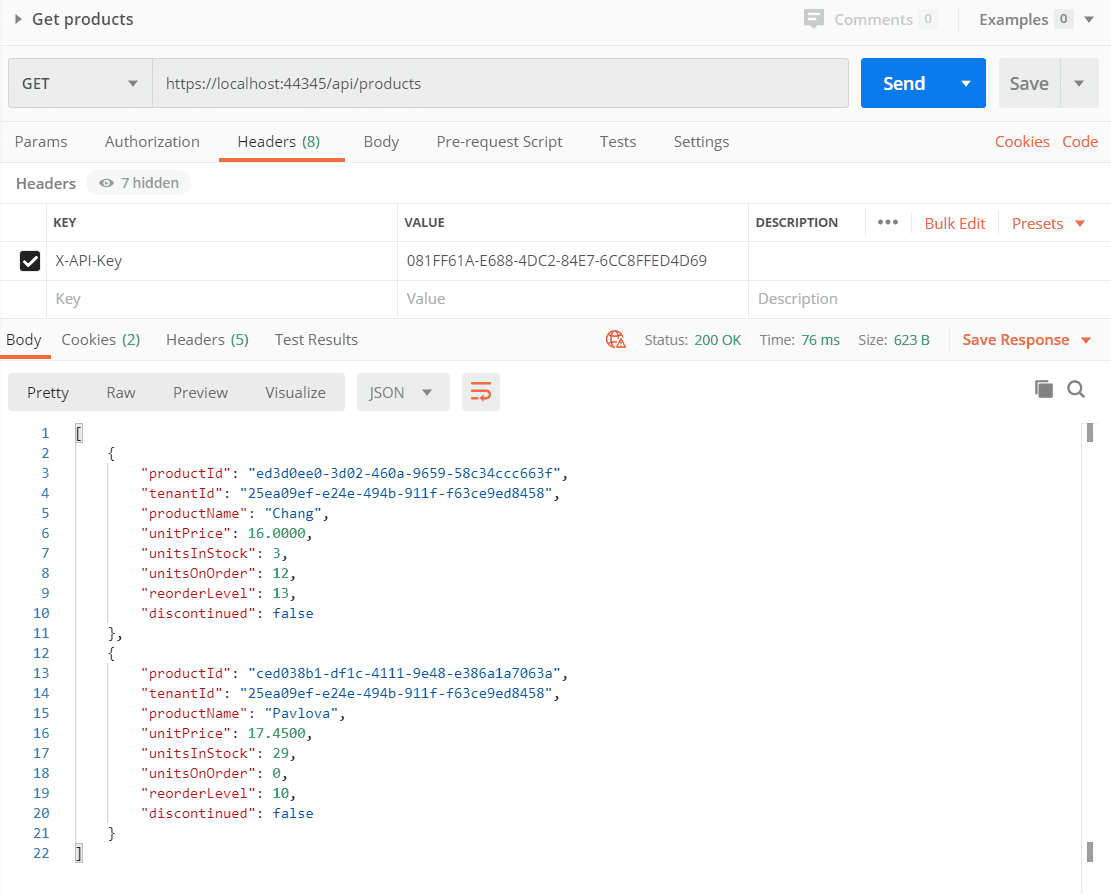Click the wrap lines icon

coord(480,393)
